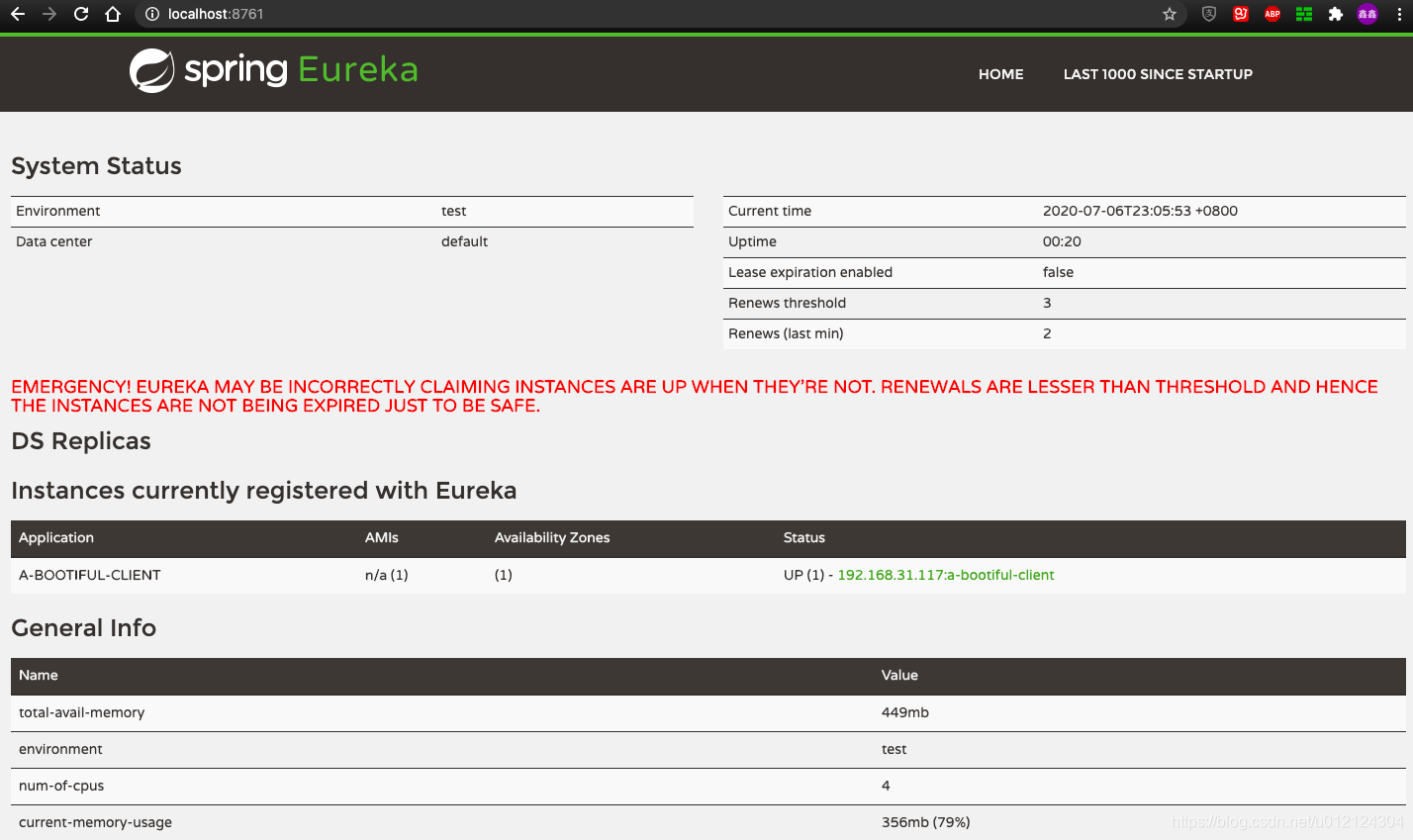1413x840 pixels.
Task: Click the DS Replicas heading
Action: click(x=81, y=441)
